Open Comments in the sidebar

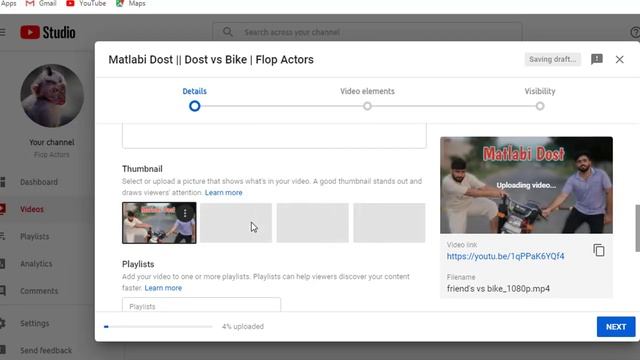(39, 291)
